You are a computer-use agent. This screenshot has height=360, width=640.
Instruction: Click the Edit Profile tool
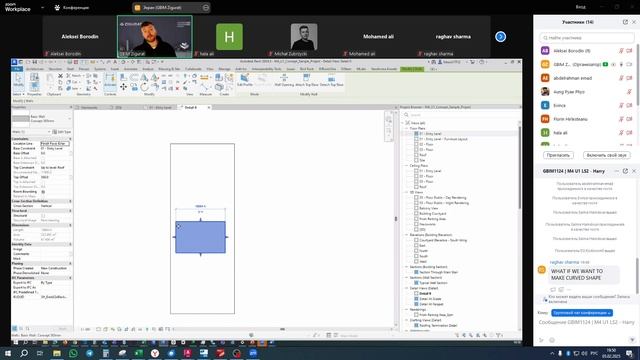(x=244, y=80)
